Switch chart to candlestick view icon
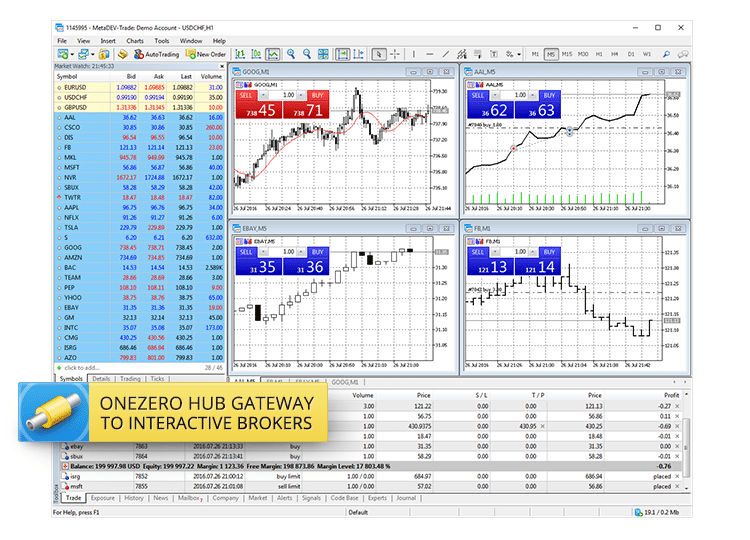The width and height of the screenshot is (750, 540). pos(255,54)
